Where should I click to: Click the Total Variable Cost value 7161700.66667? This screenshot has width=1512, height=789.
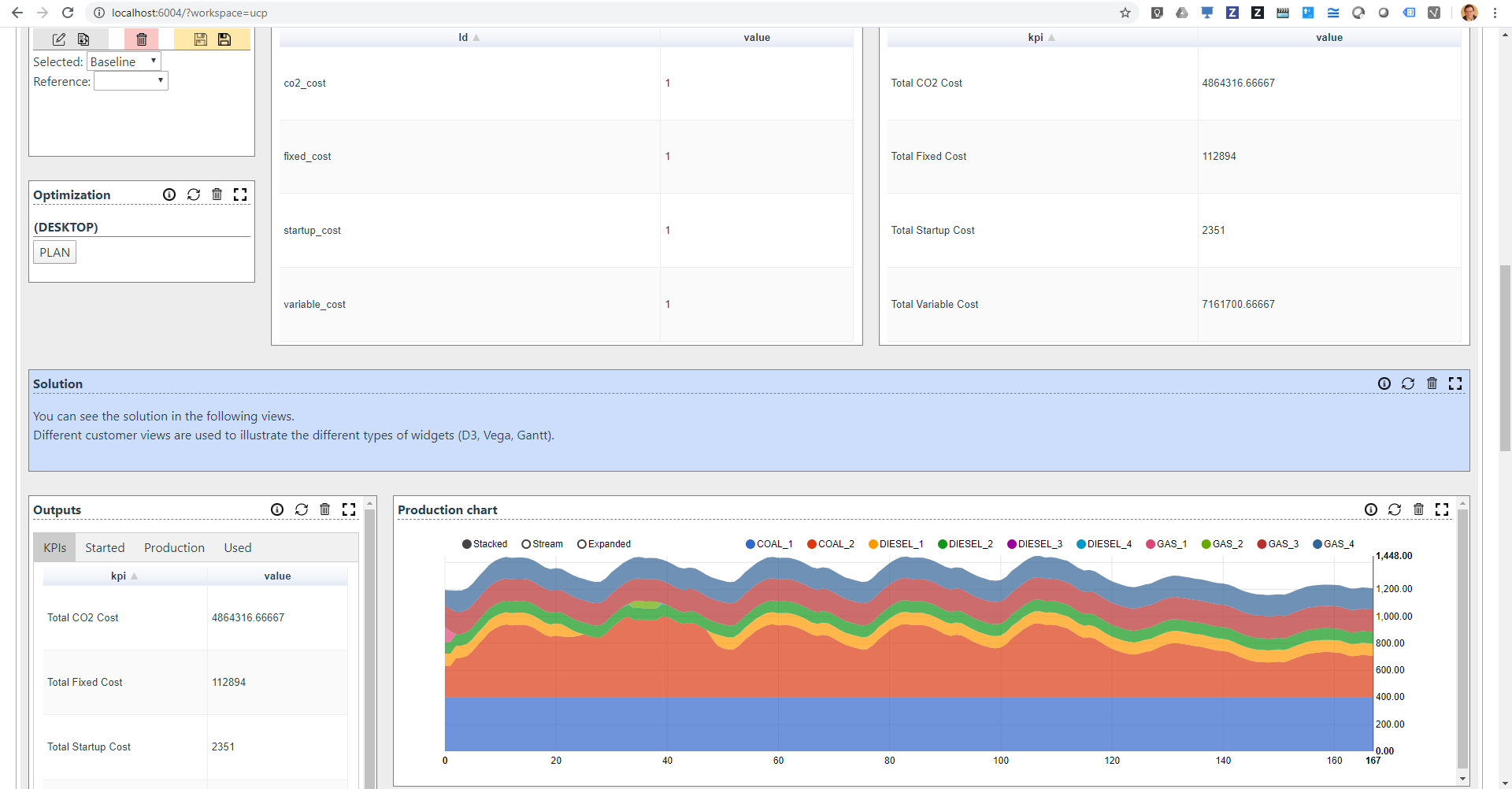click(1238, 305)
